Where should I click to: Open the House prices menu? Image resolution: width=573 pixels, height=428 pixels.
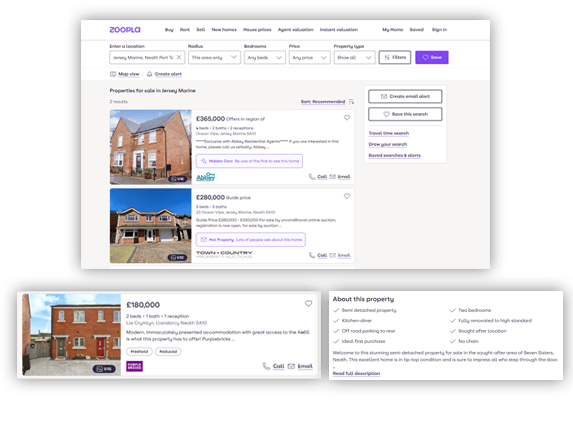point(257,30)
